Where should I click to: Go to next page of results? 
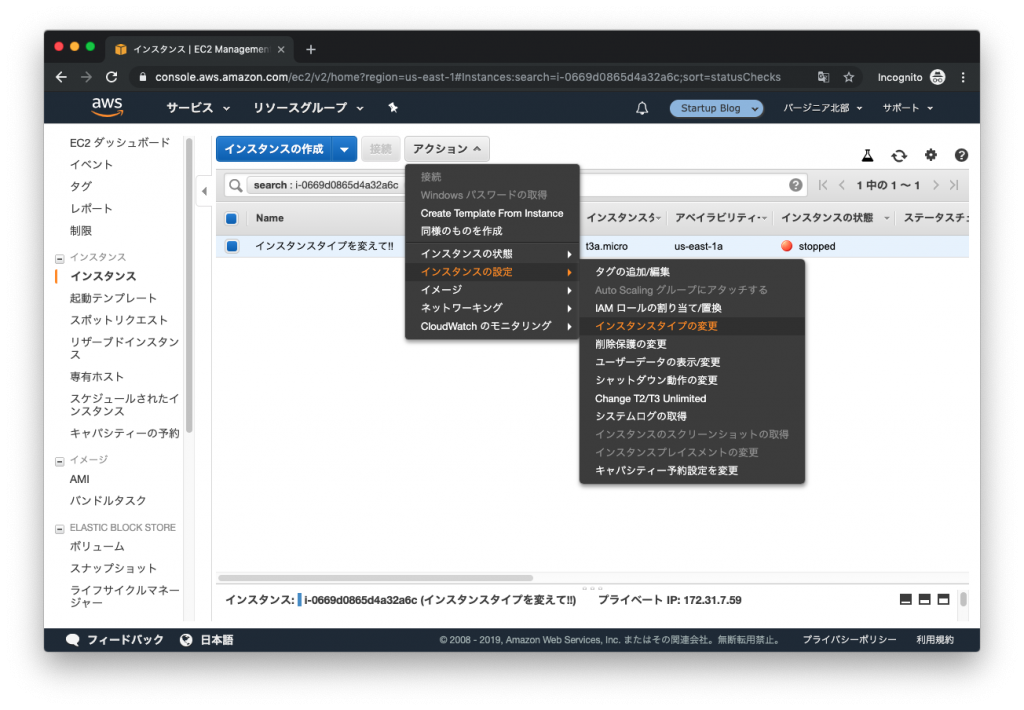pyautogui.click(x=936, y=186)
